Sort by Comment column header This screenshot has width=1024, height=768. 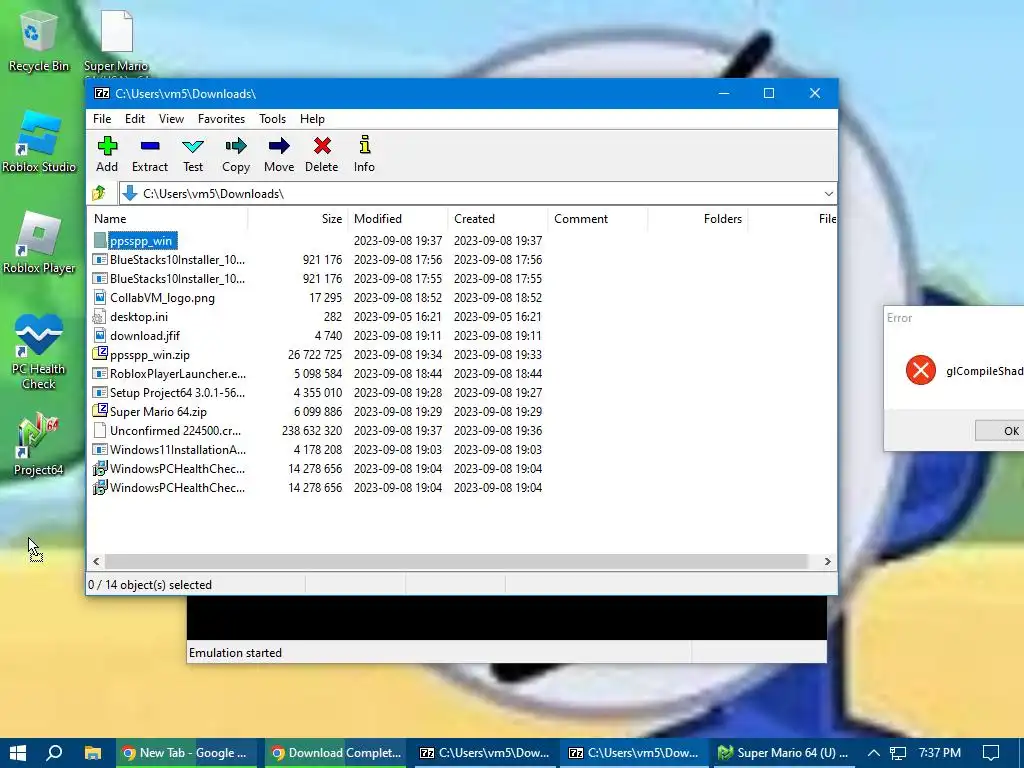click(x=598, y=219)
